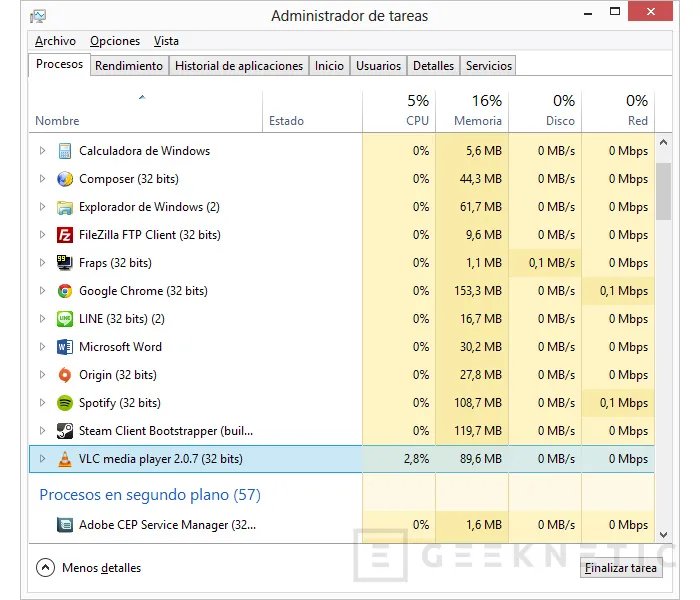Viewport: 700px width, 600px height.
Task: Click the Origin orange icon
Action: [x=65, y=375]
